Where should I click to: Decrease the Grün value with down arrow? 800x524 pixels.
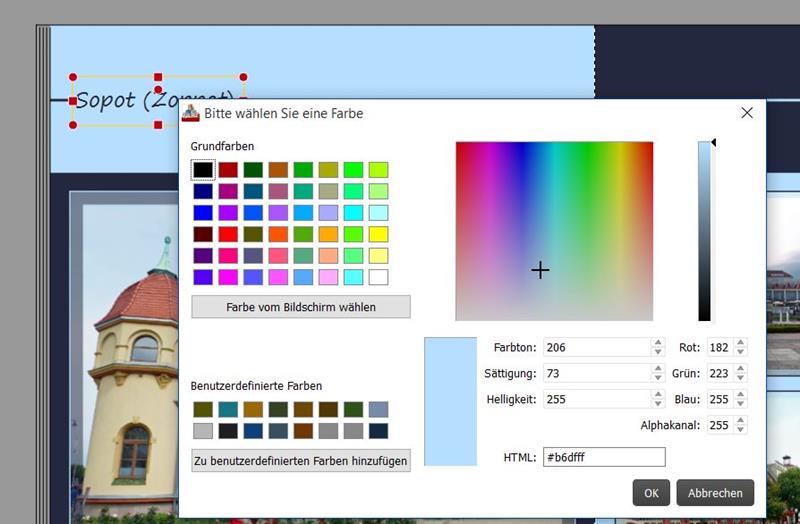740,378
